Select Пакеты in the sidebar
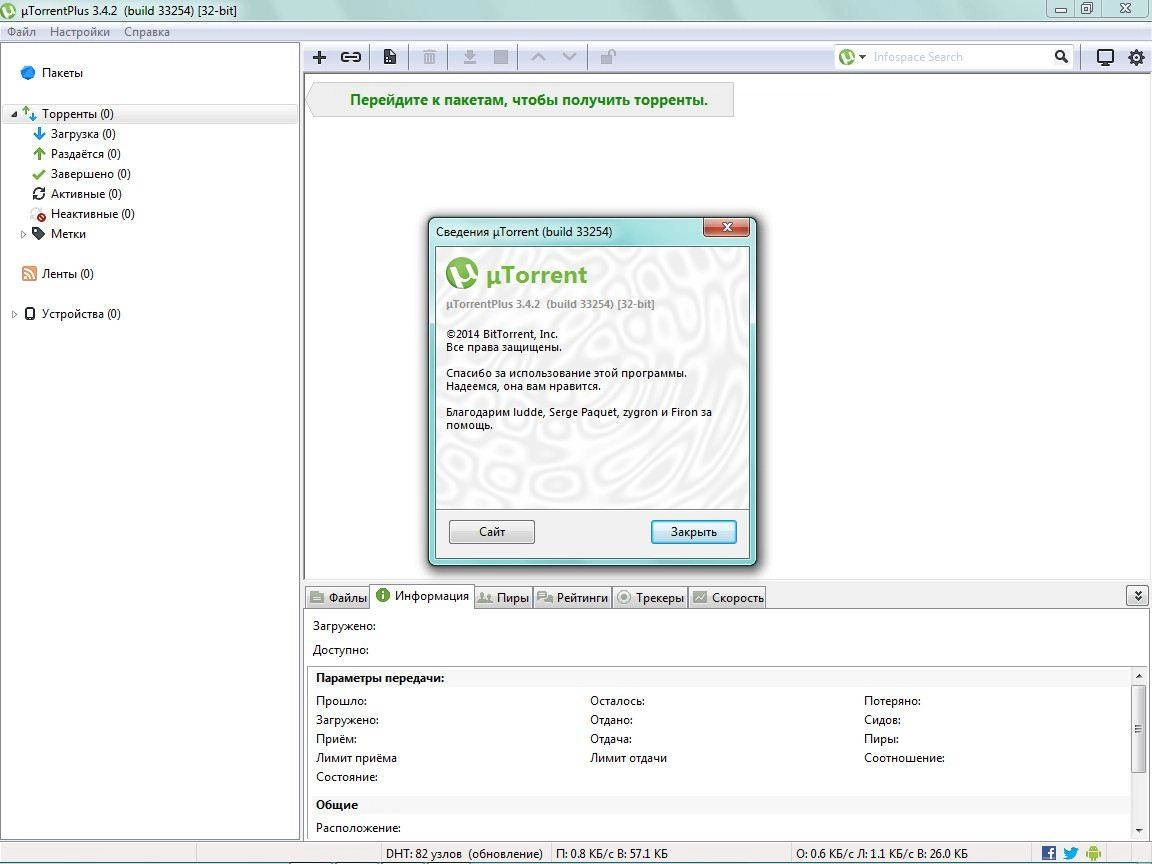This screenshot has width=1152, height=864. 62,73
